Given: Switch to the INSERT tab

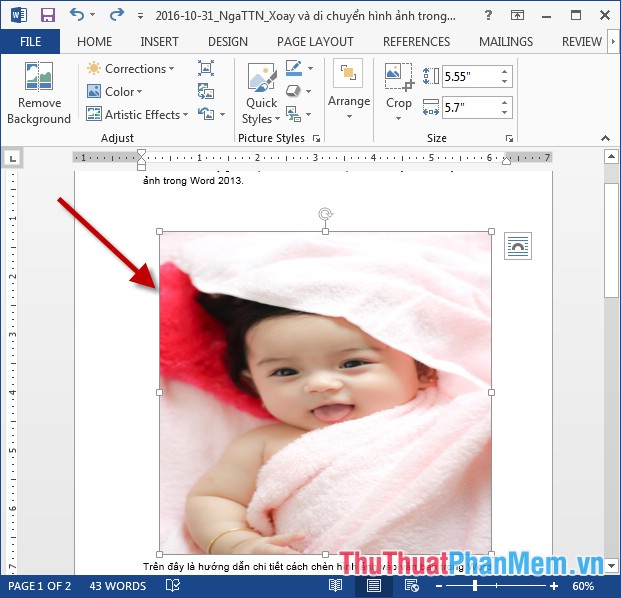Looking at the screenshot, I should [x=159, y=42].
